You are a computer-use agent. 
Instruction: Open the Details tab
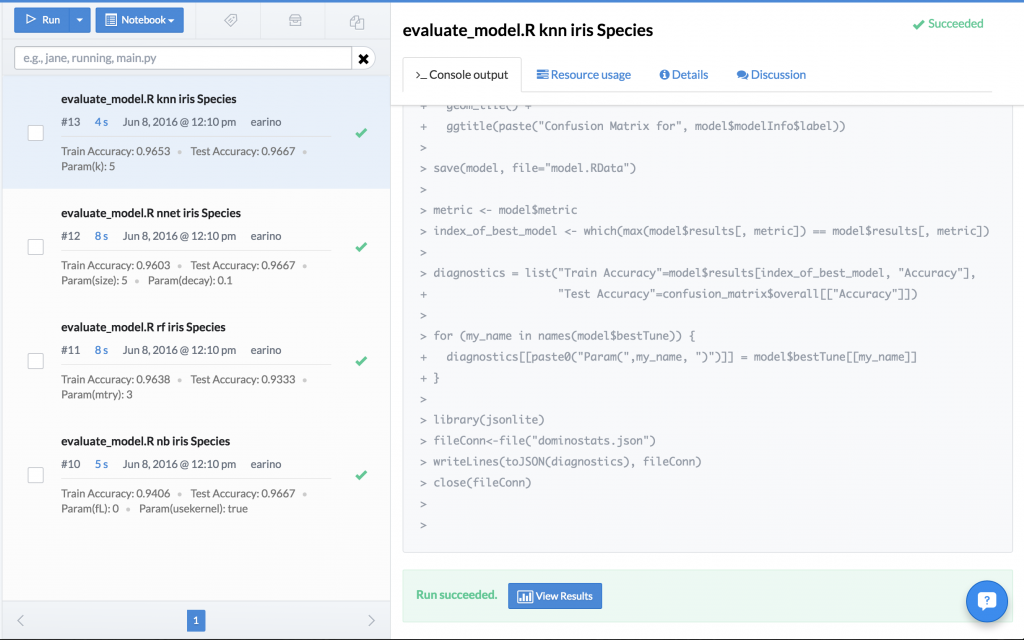tap(683, 75)
